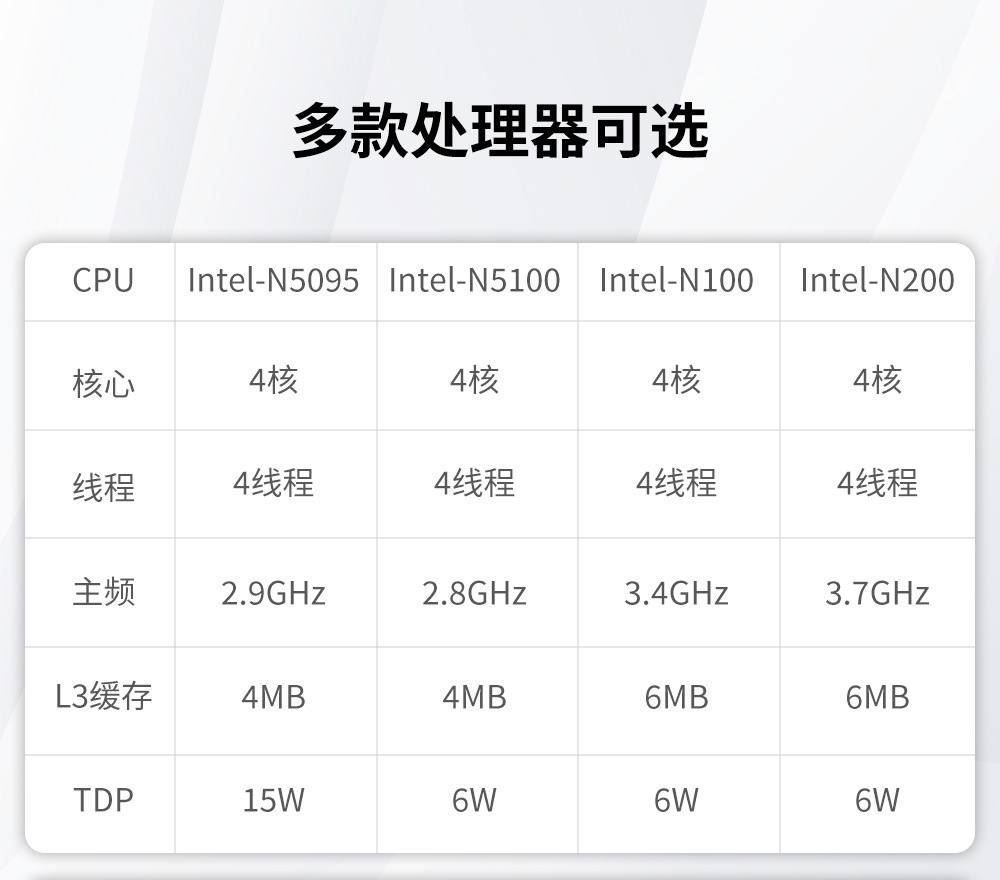
Task: Click the 3.4GHz frequency cell
Action: click(x=676, y=593)
